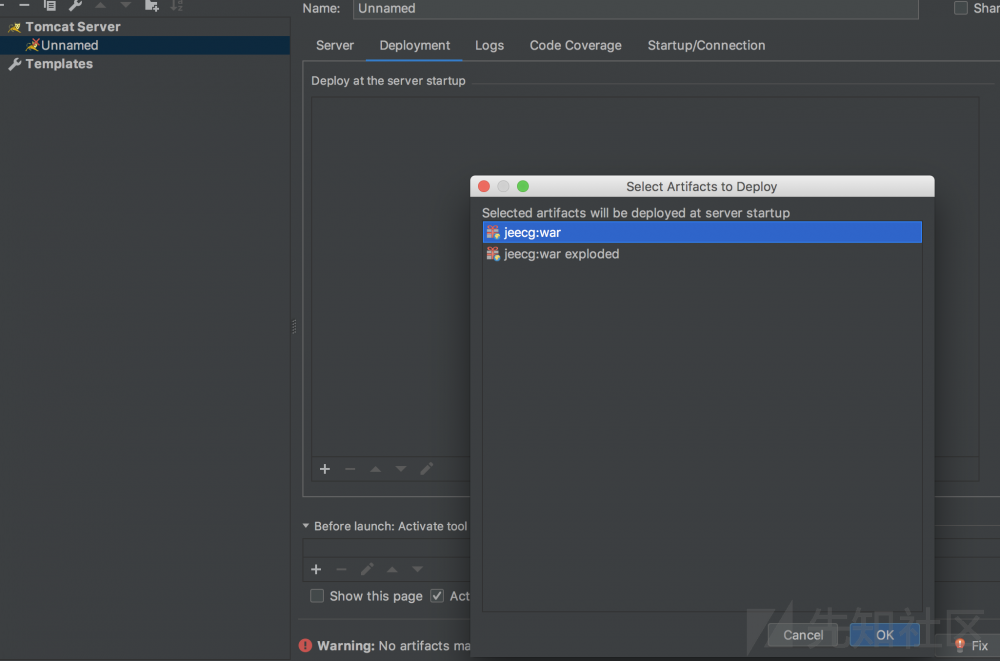The height and width of the screenshot is (661, 1000).
Task: Uncheck the Activate tool window checkbox
Action: click(x=437, y=596)
